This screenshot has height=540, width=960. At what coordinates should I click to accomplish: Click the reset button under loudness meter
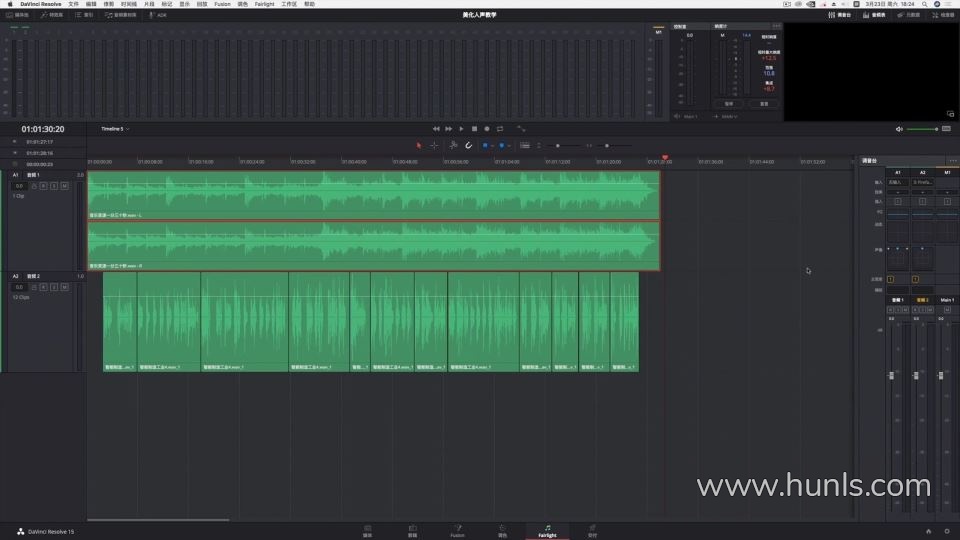pyautogui.click(x=763, y=103)
